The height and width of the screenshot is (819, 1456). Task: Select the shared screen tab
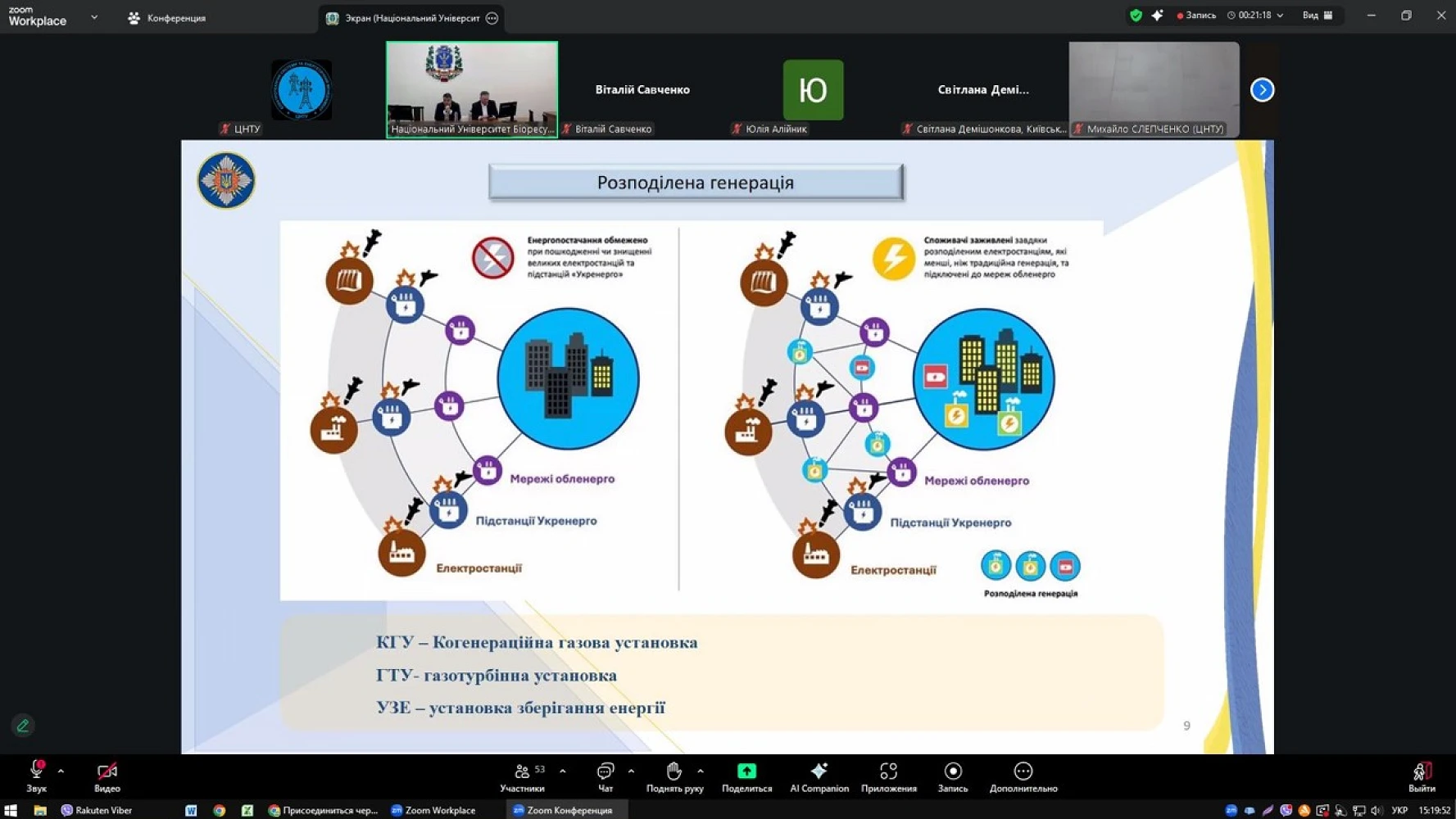click(x=410, y=18)
